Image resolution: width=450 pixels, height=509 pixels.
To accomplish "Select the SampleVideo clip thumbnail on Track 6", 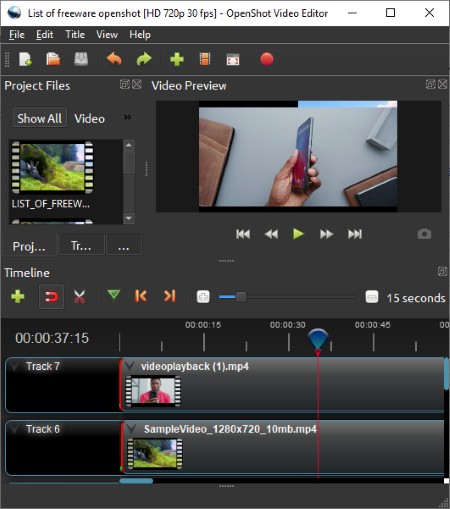I will coord(155,454).
